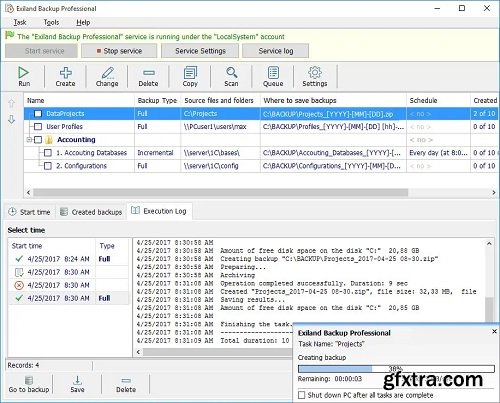Move task up with arrow
Image resolution: width=500 pixels, height=403 pixels.
click(11, 103)
